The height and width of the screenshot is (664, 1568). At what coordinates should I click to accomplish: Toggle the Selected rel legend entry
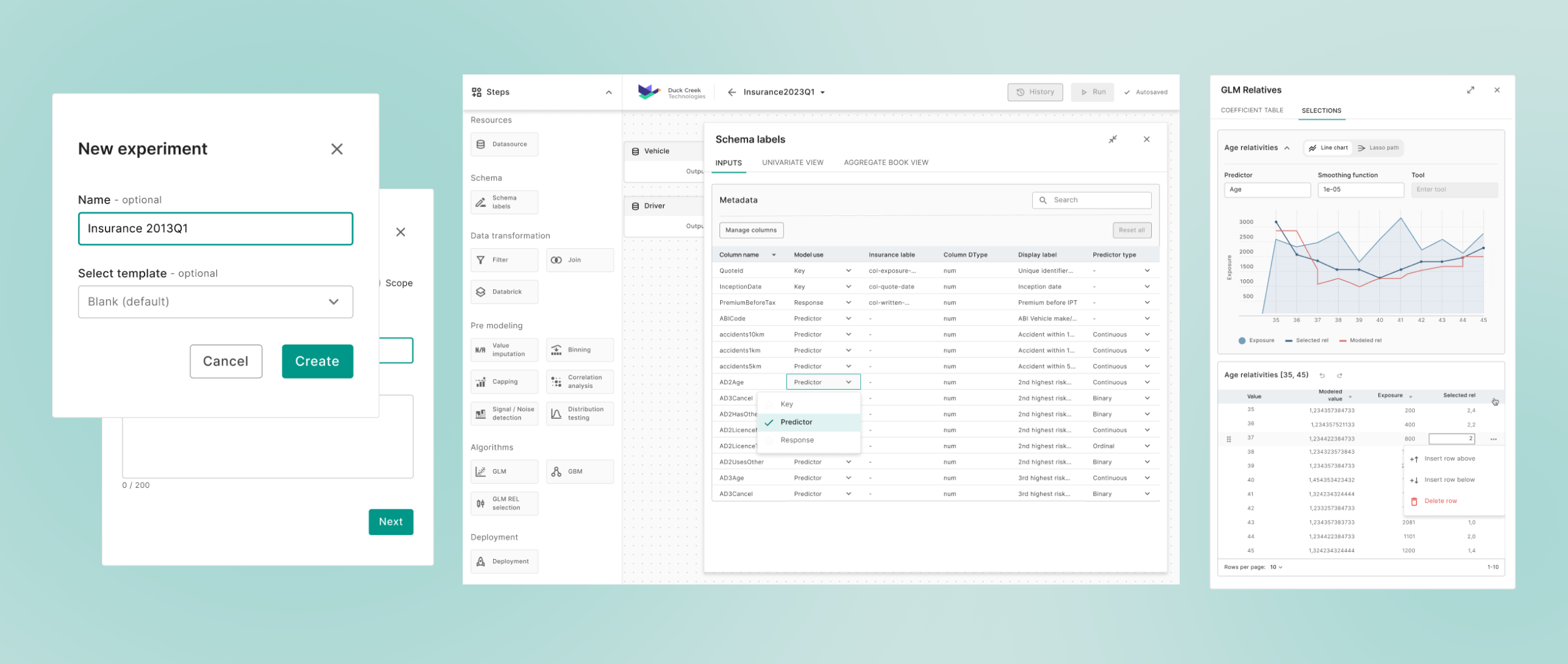click(x=1307, y=341)
